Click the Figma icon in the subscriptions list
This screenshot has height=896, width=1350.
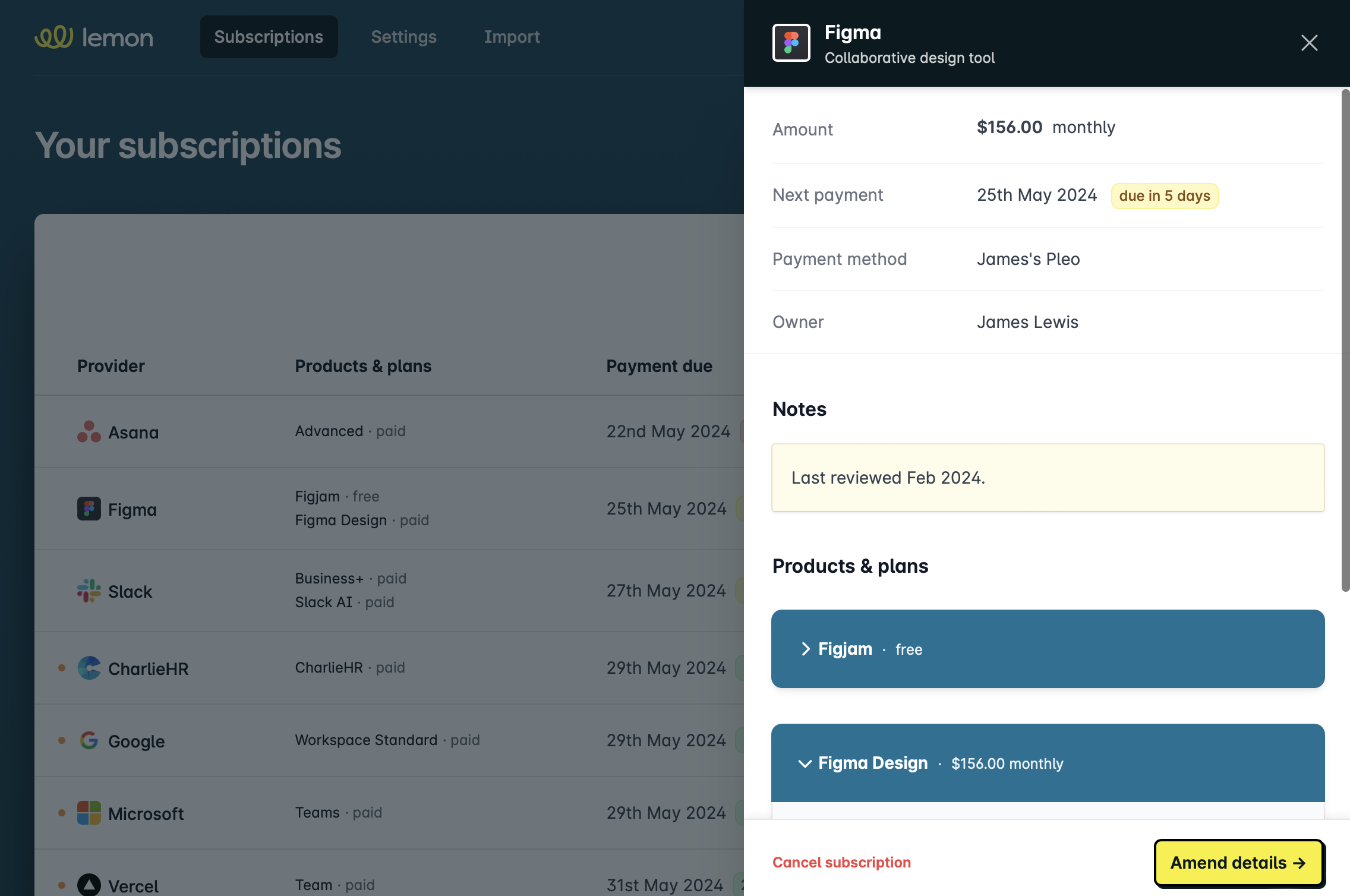coord(89,509)
